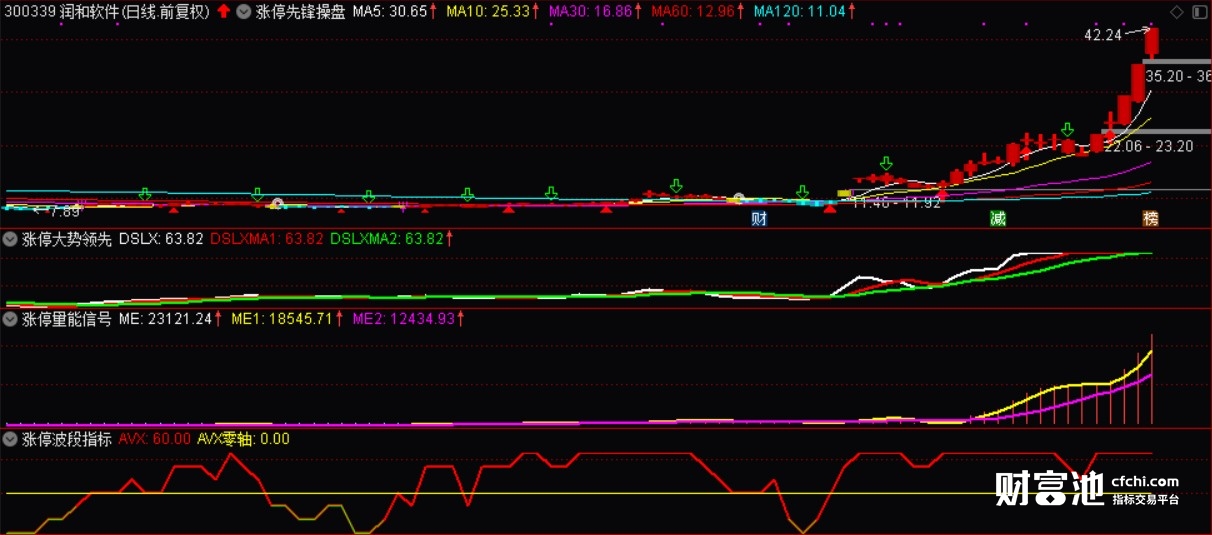Click the 涨停先锋操盘 indicator name
Screen dimensions: 1212x535
click(300, 12)
